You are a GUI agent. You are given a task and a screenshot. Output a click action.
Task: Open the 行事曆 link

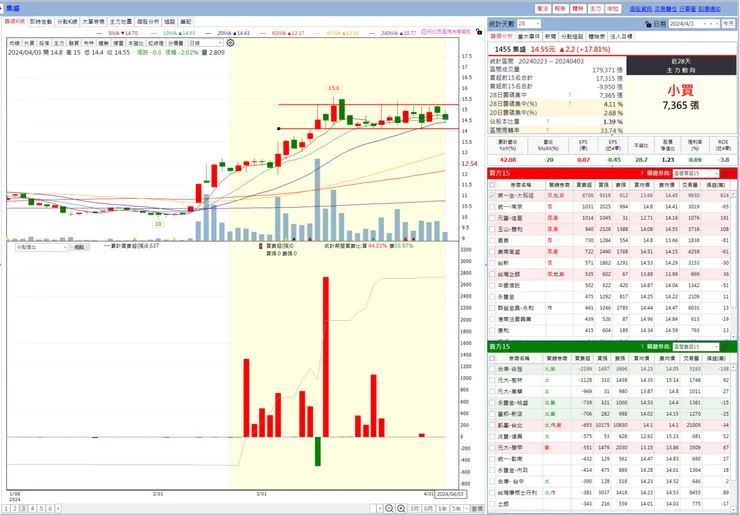point(688,8)
